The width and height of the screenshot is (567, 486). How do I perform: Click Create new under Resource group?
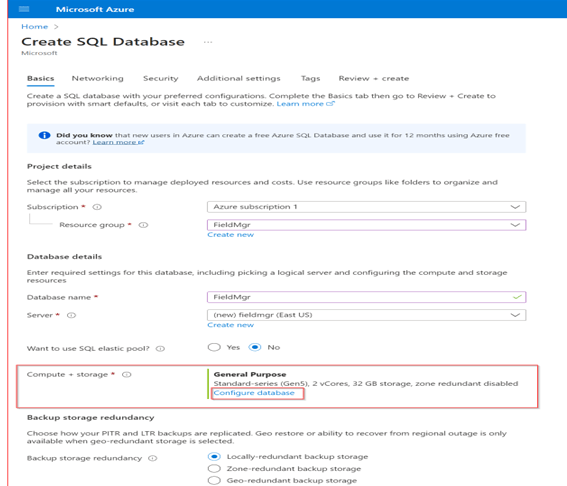[231, 235]
